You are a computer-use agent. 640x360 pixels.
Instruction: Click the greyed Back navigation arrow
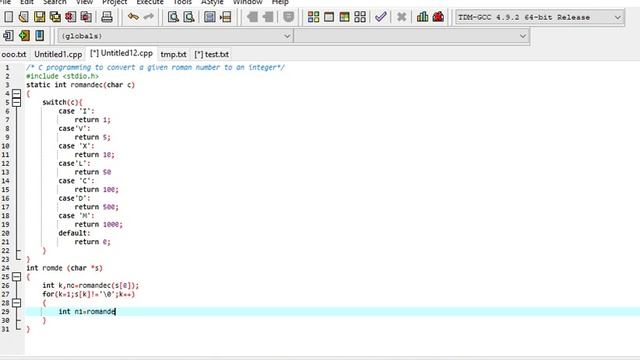point(252,17)
